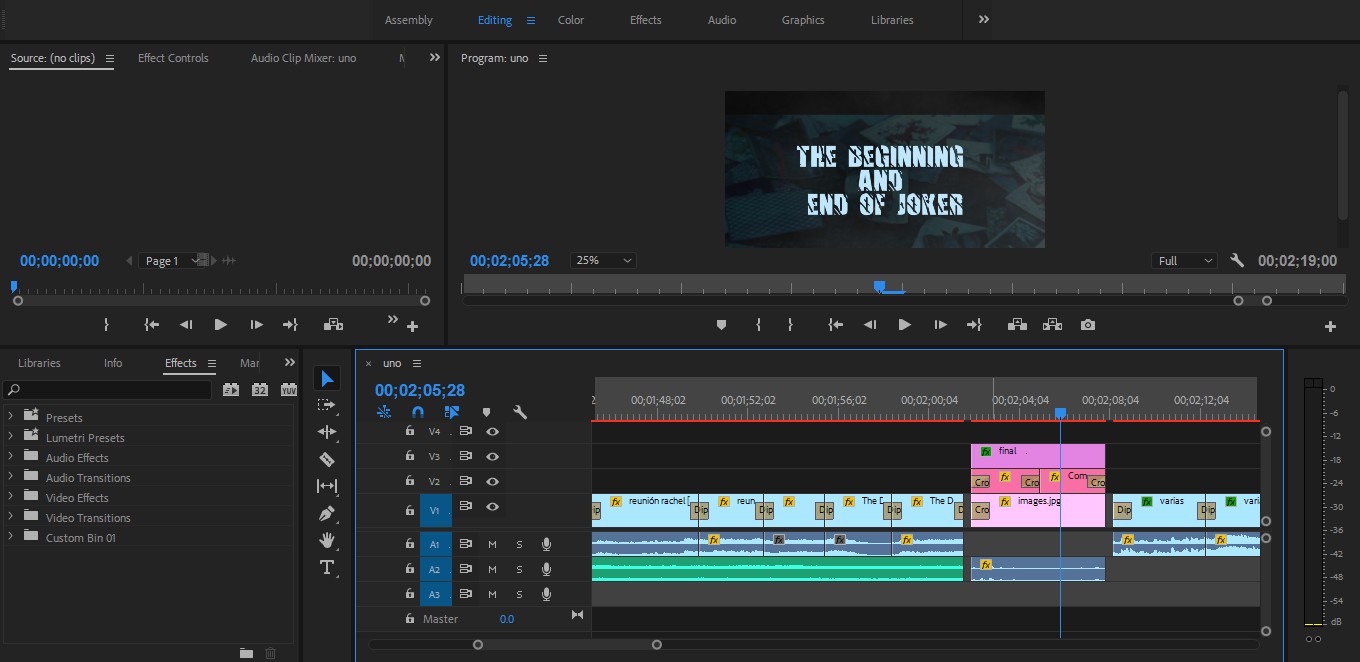The height and width of the screenshot is (662, 1360).
Task: Click the Program monitor playhead
Action: (879, 286)
